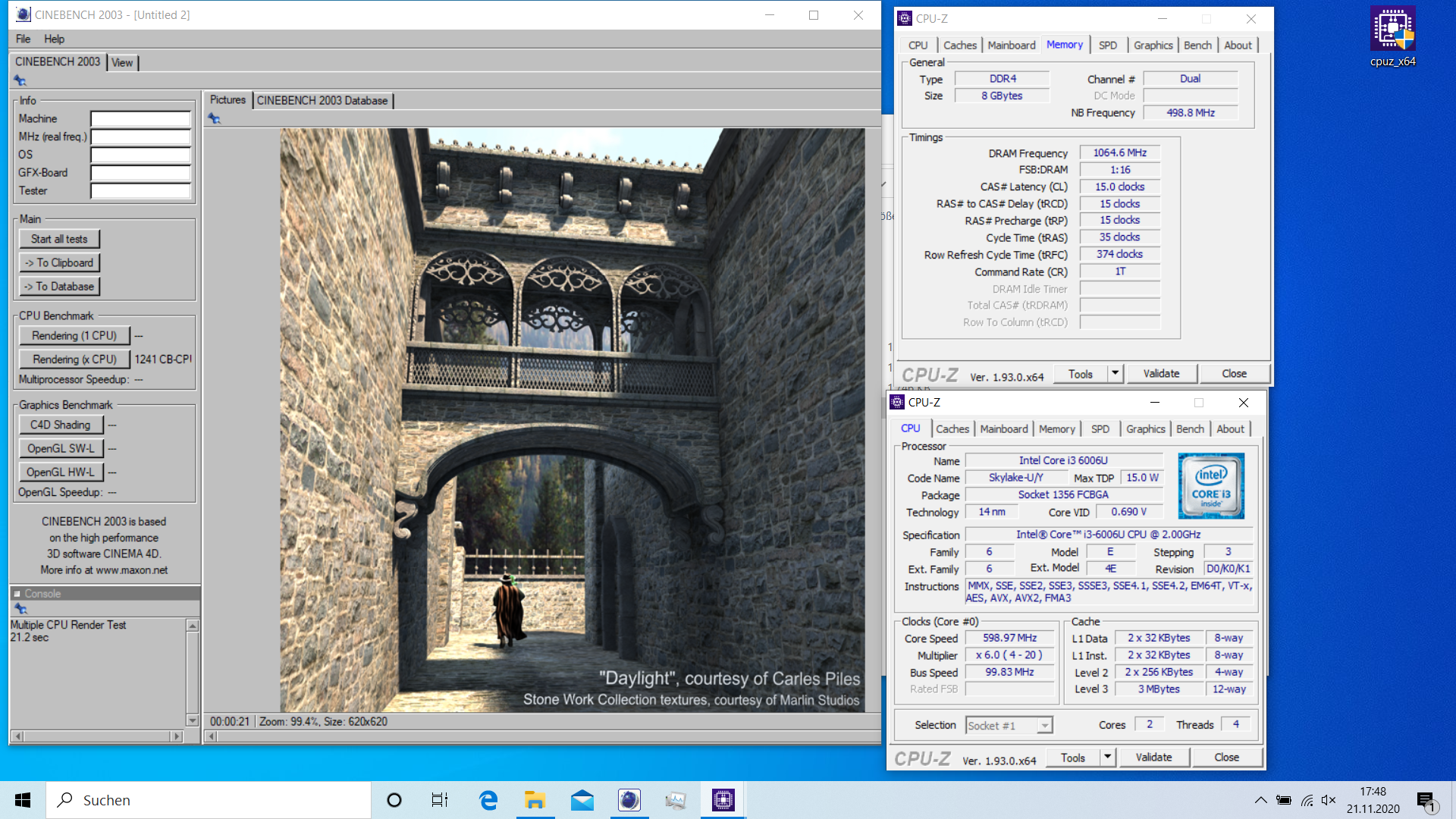Click the Windows search box Suchen
Image resolution: width=1456 pixels, height=819 pixels.
pos(209,800)
